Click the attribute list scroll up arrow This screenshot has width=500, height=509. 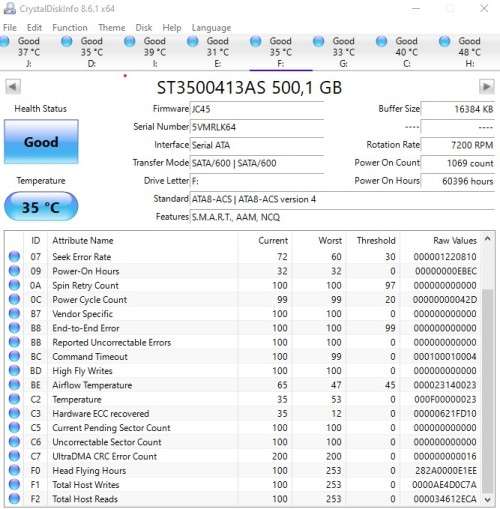click(x=487, y=239)
